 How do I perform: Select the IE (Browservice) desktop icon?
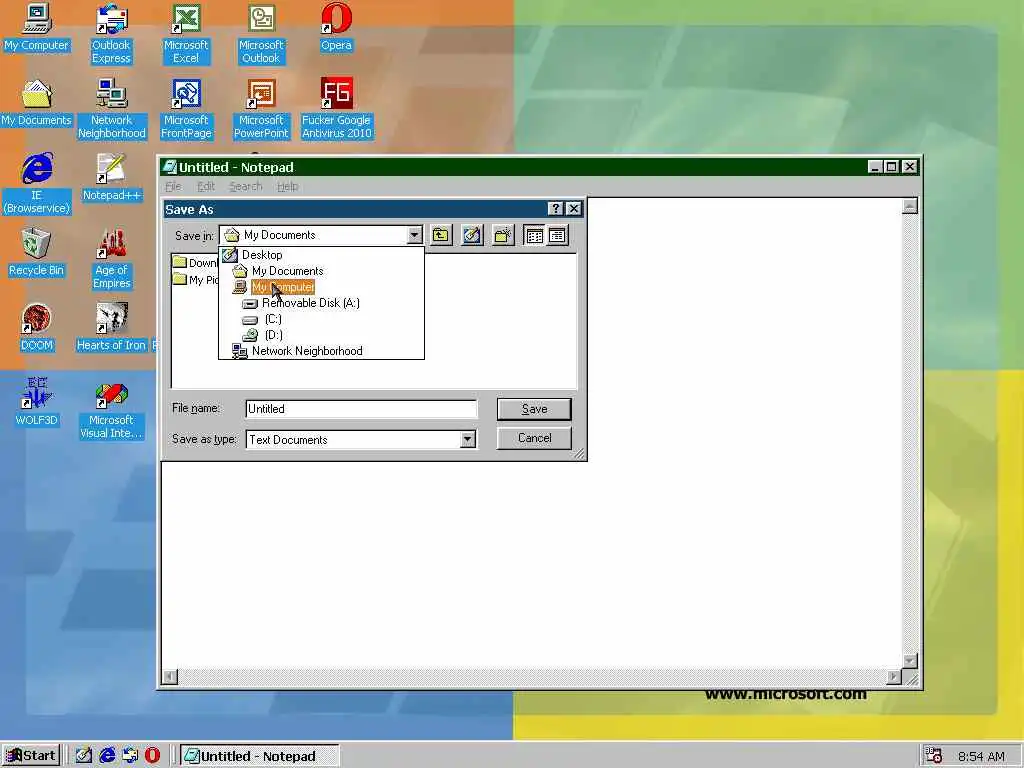click(x=37, y=184)
